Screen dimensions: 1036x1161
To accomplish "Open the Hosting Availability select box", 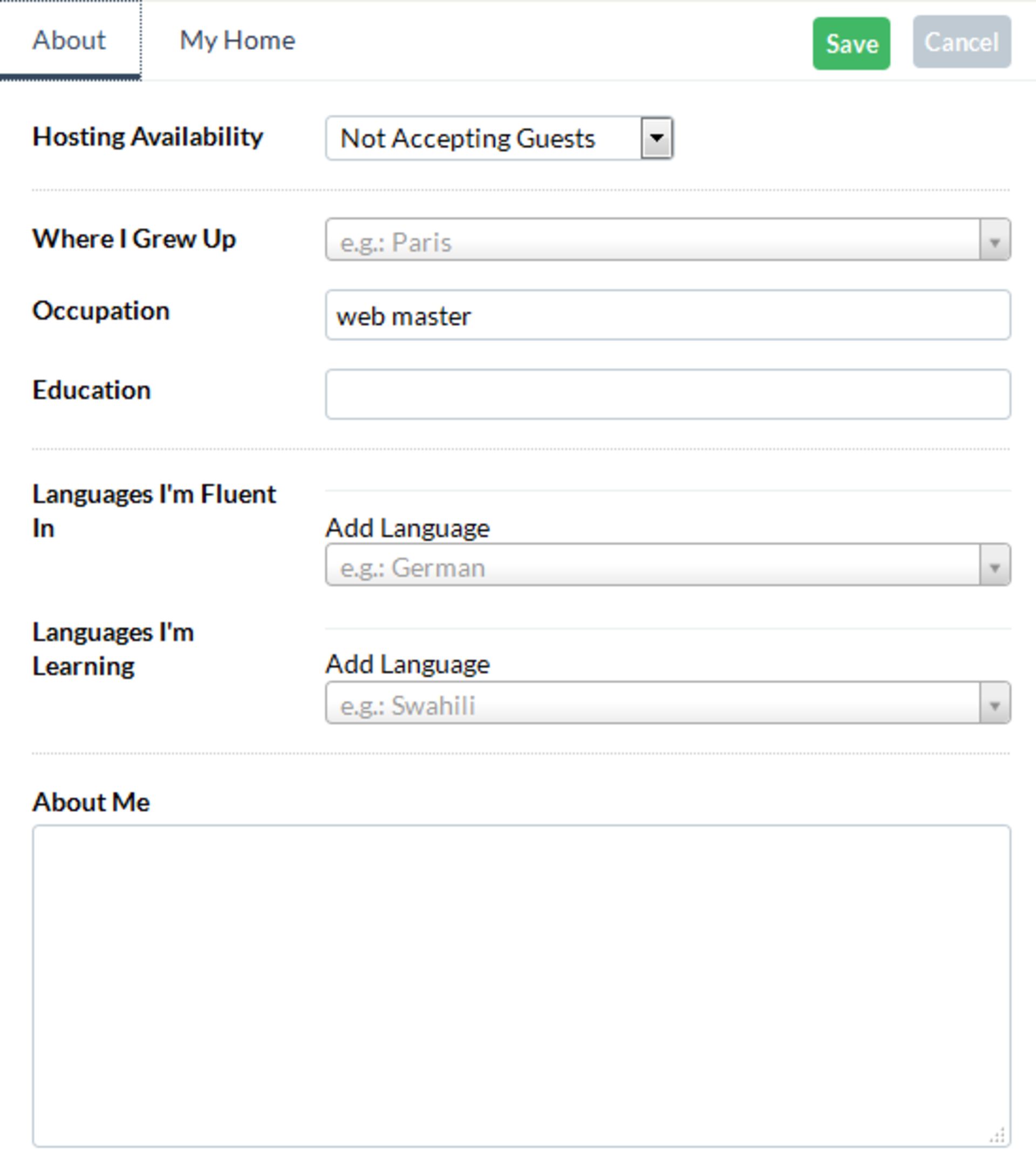I will pyautogui.click(x=499, y=138).
